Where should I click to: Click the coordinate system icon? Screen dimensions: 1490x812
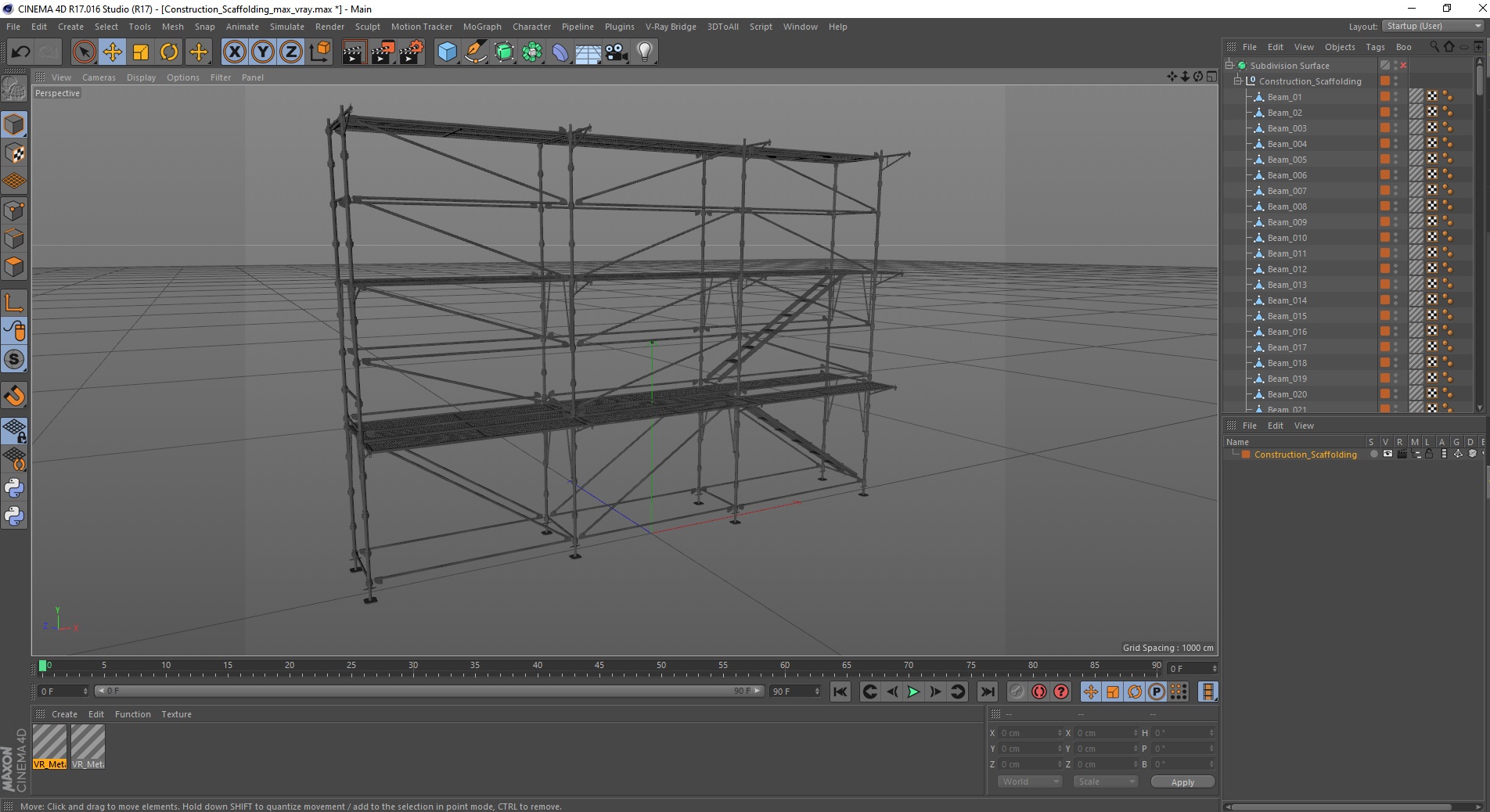coord(319,52)
